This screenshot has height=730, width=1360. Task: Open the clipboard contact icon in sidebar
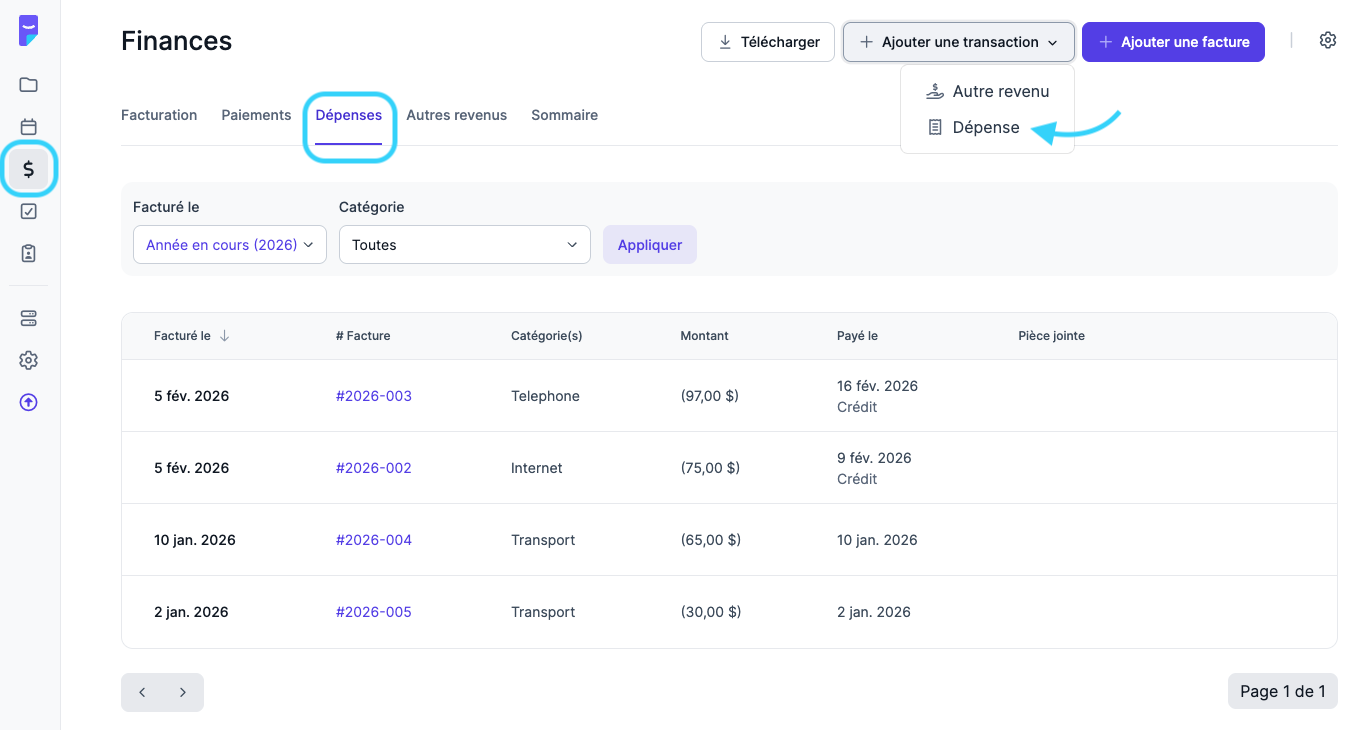29,253
